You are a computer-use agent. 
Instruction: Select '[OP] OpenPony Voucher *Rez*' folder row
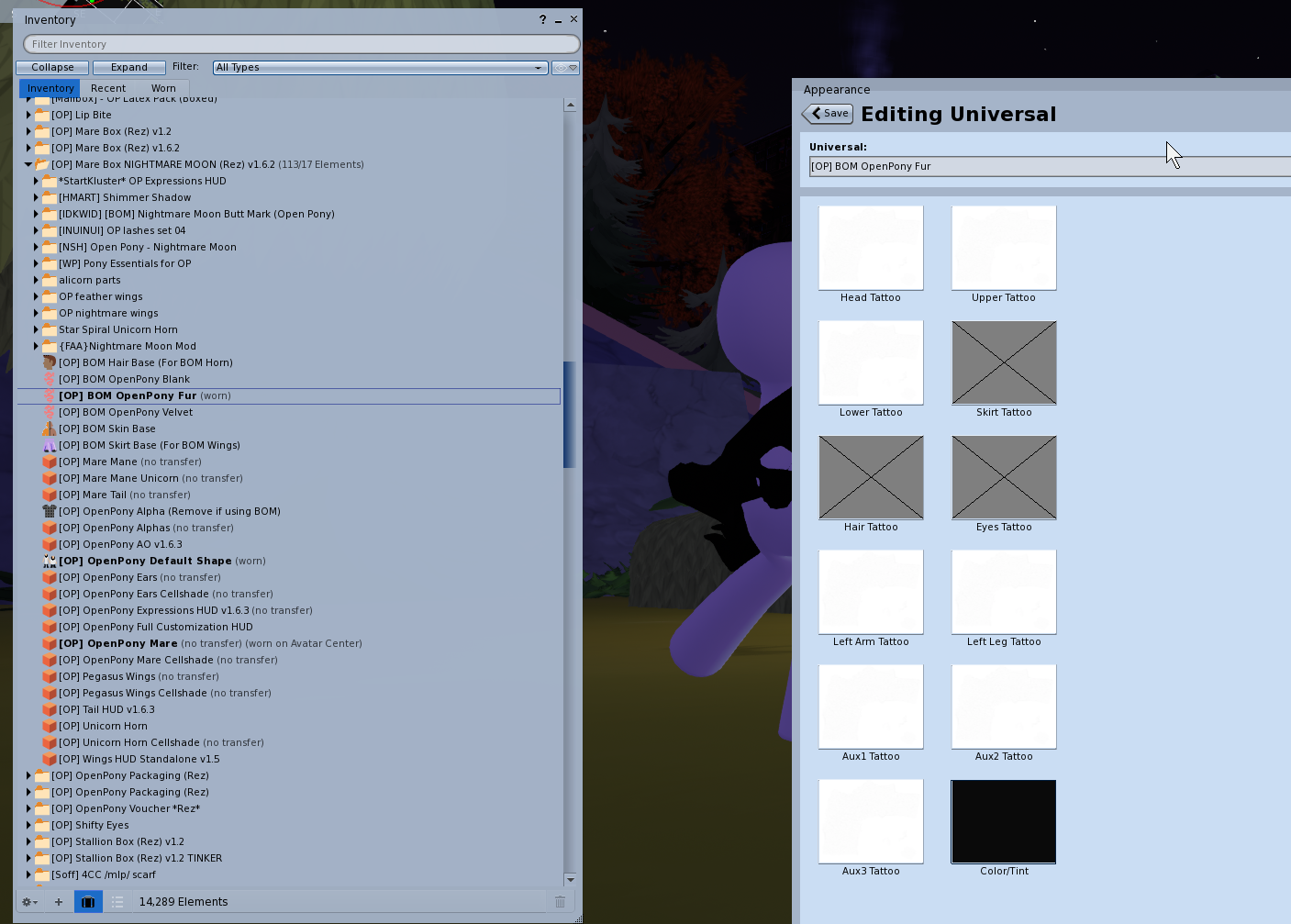pos(288,808)
